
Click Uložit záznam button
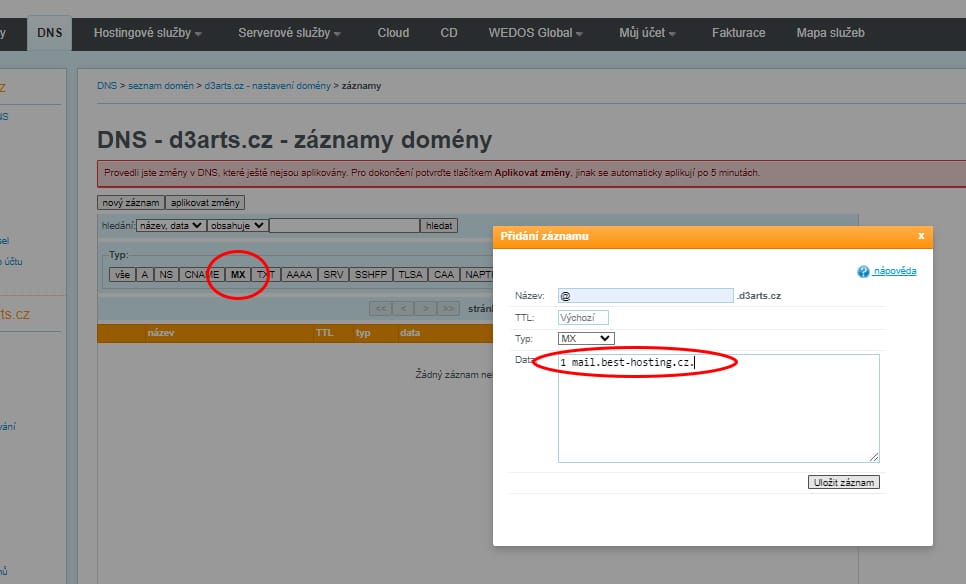[843, 482]
